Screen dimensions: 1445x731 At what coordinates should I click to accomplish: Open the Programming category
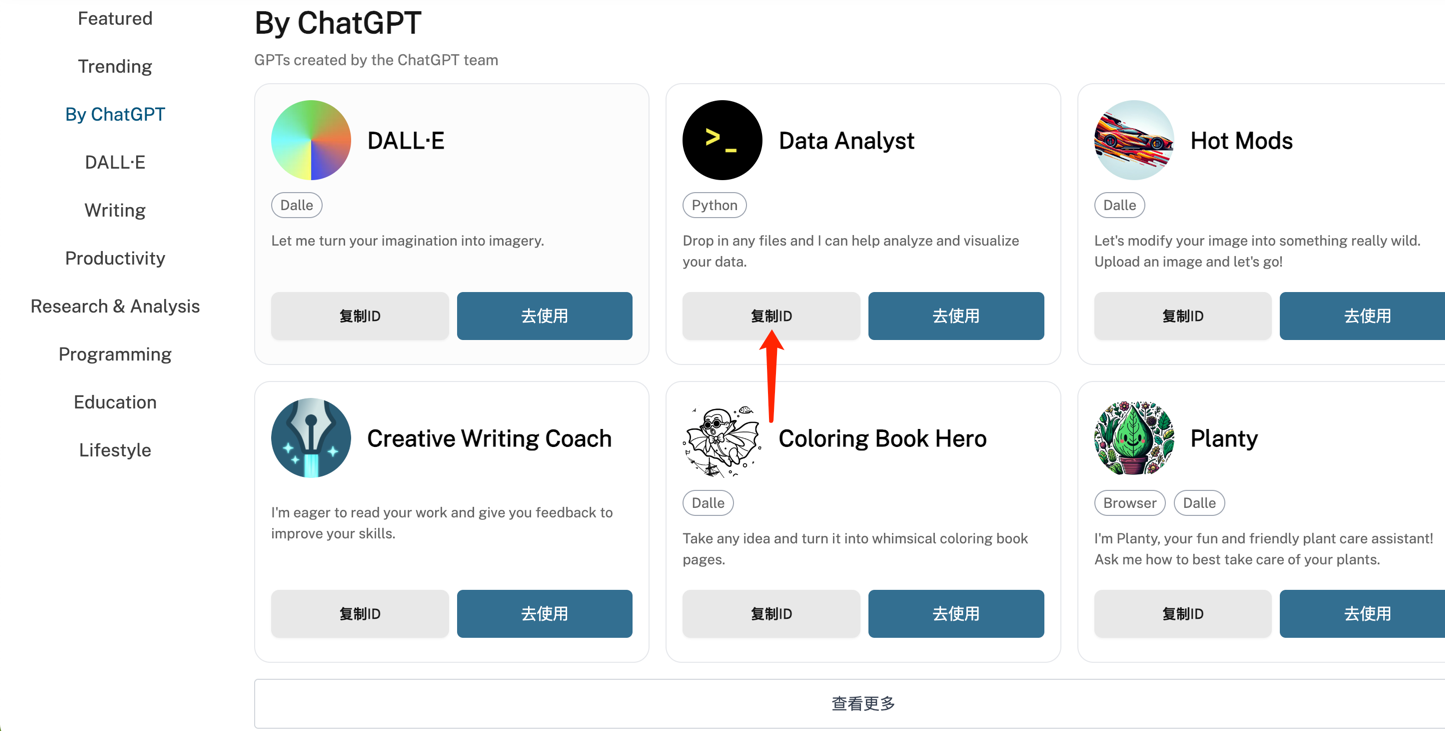[115, 354]
